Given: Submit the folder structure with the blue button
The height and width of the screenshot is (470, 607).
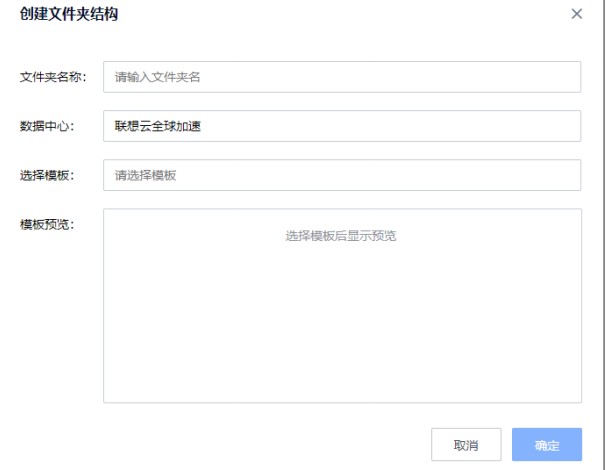Looking at the screenshot, I should [x=546, y=445].
